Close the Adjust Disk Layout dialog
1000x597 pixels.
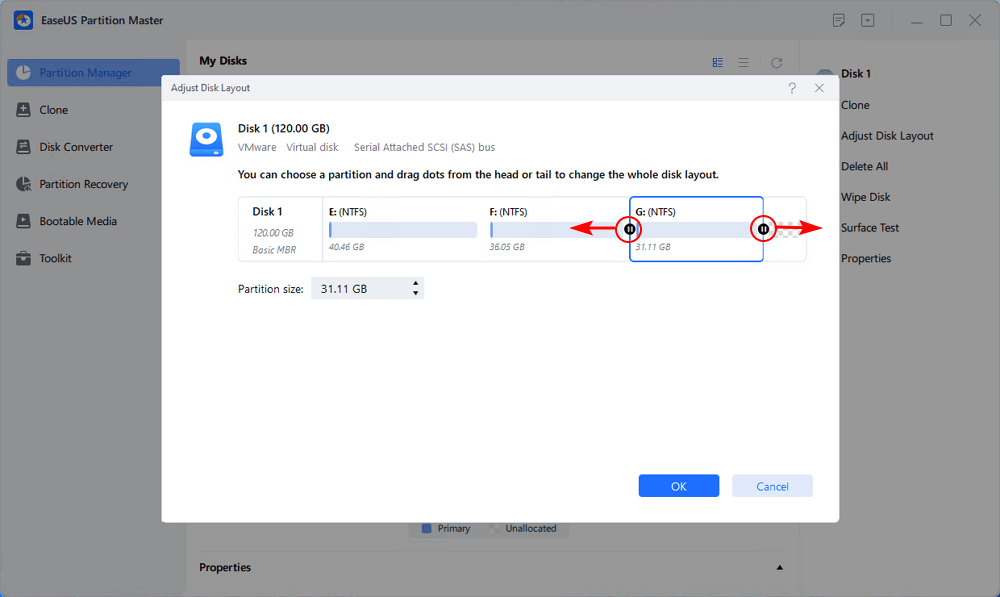pyautogui.click(x=820, y=88)
